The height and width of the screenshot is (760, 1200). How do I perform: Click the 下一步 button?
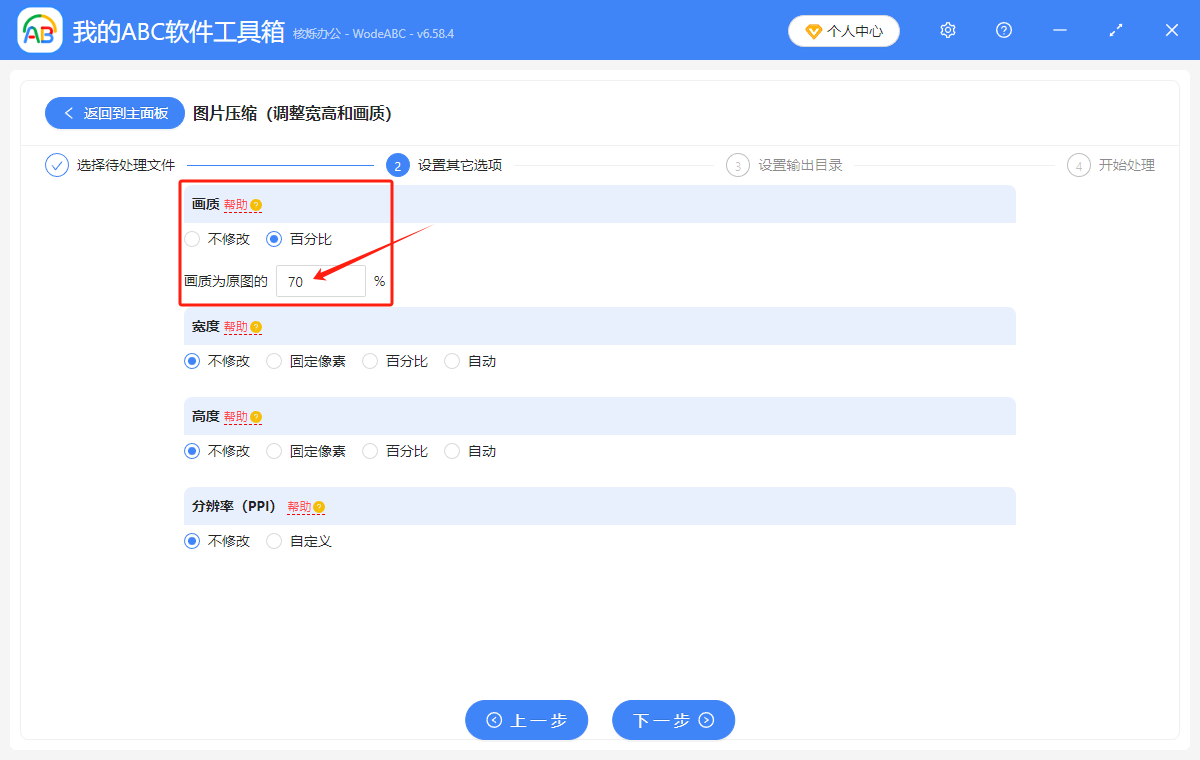[673, 720]
